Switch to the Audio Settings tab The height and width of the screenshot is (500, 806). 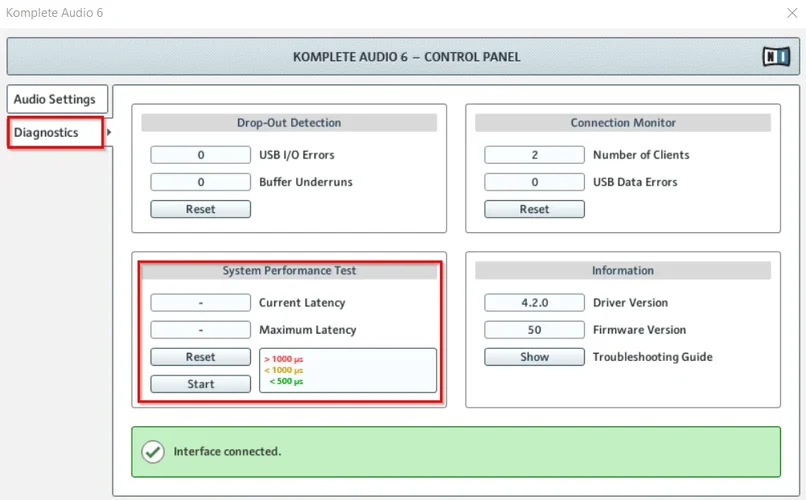tap(57, 99)
